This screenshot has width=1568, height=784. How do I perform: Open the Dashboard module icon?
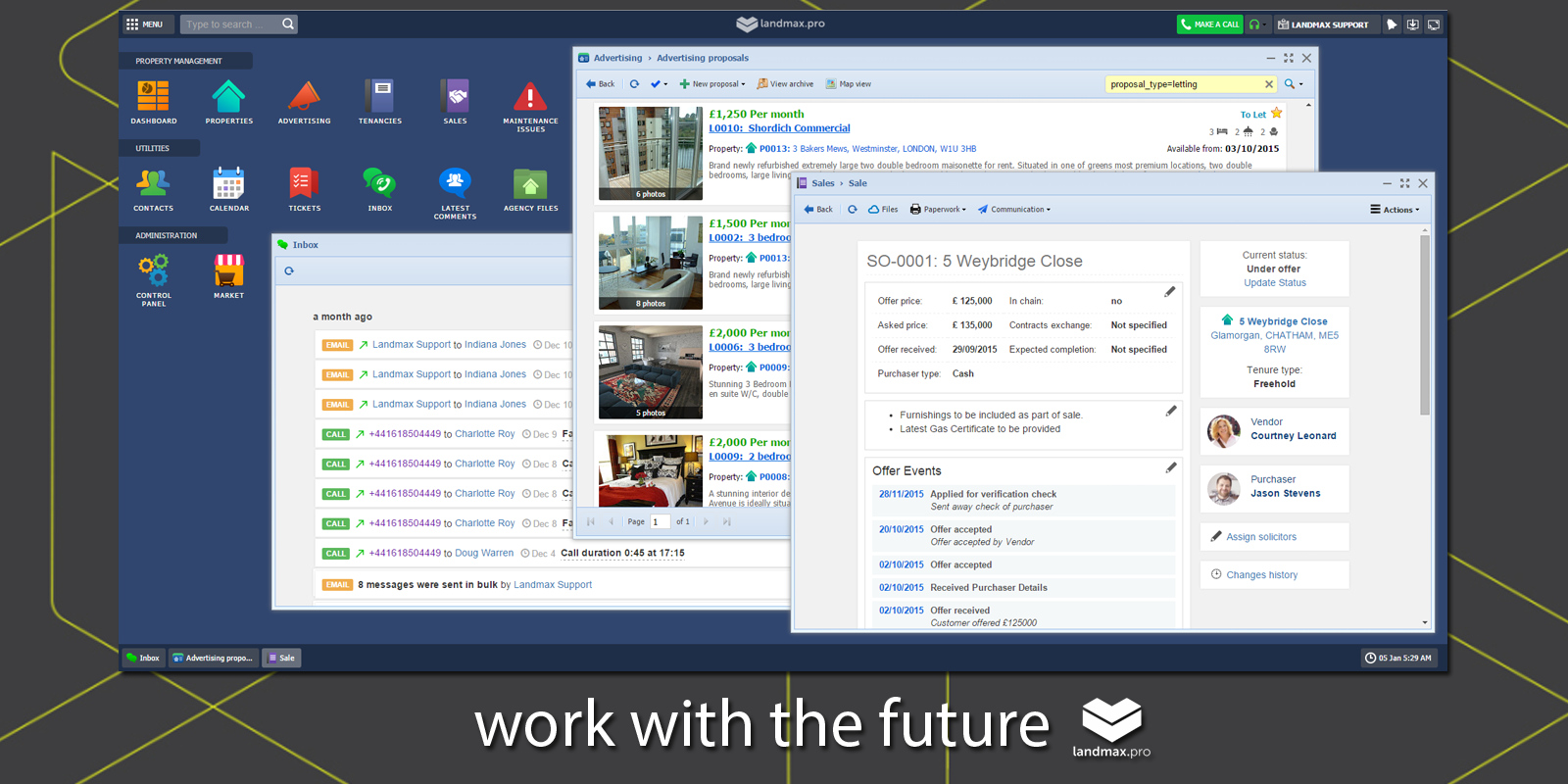153,97
